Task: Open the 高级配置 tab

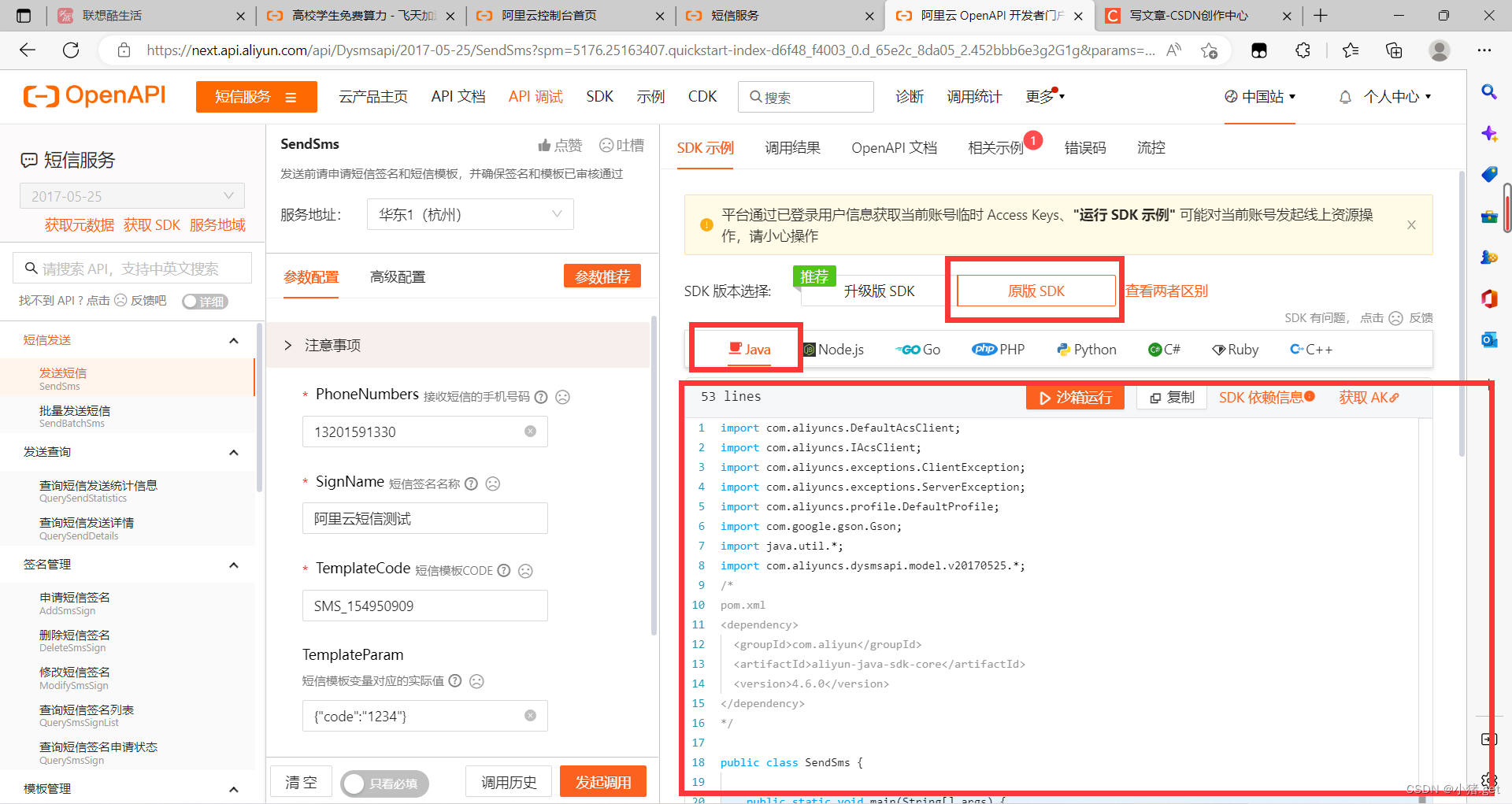Action: (398, 277)
